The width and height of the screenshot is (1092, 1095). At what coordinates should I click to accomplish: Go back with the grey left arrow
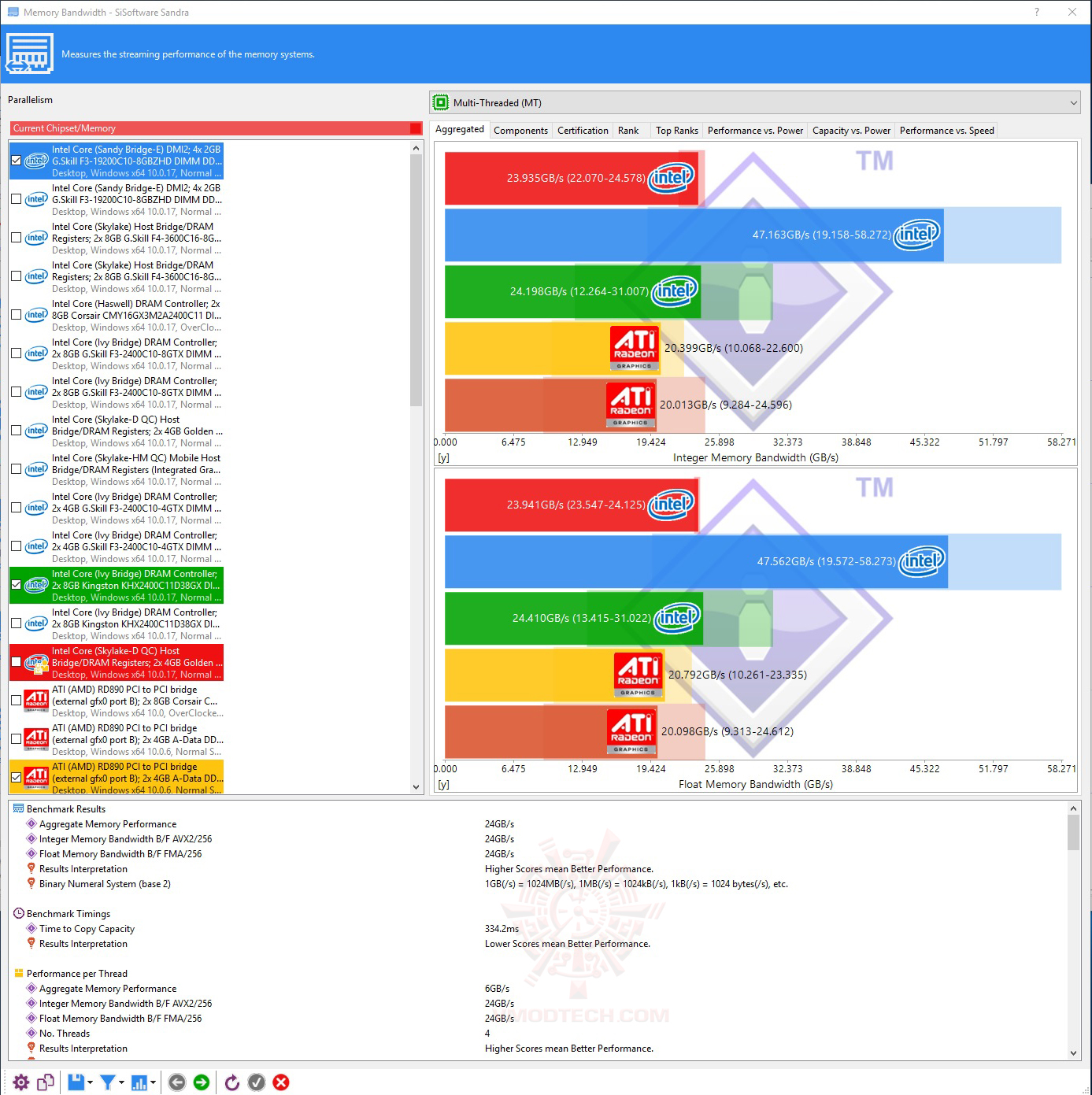[177, 1082]
